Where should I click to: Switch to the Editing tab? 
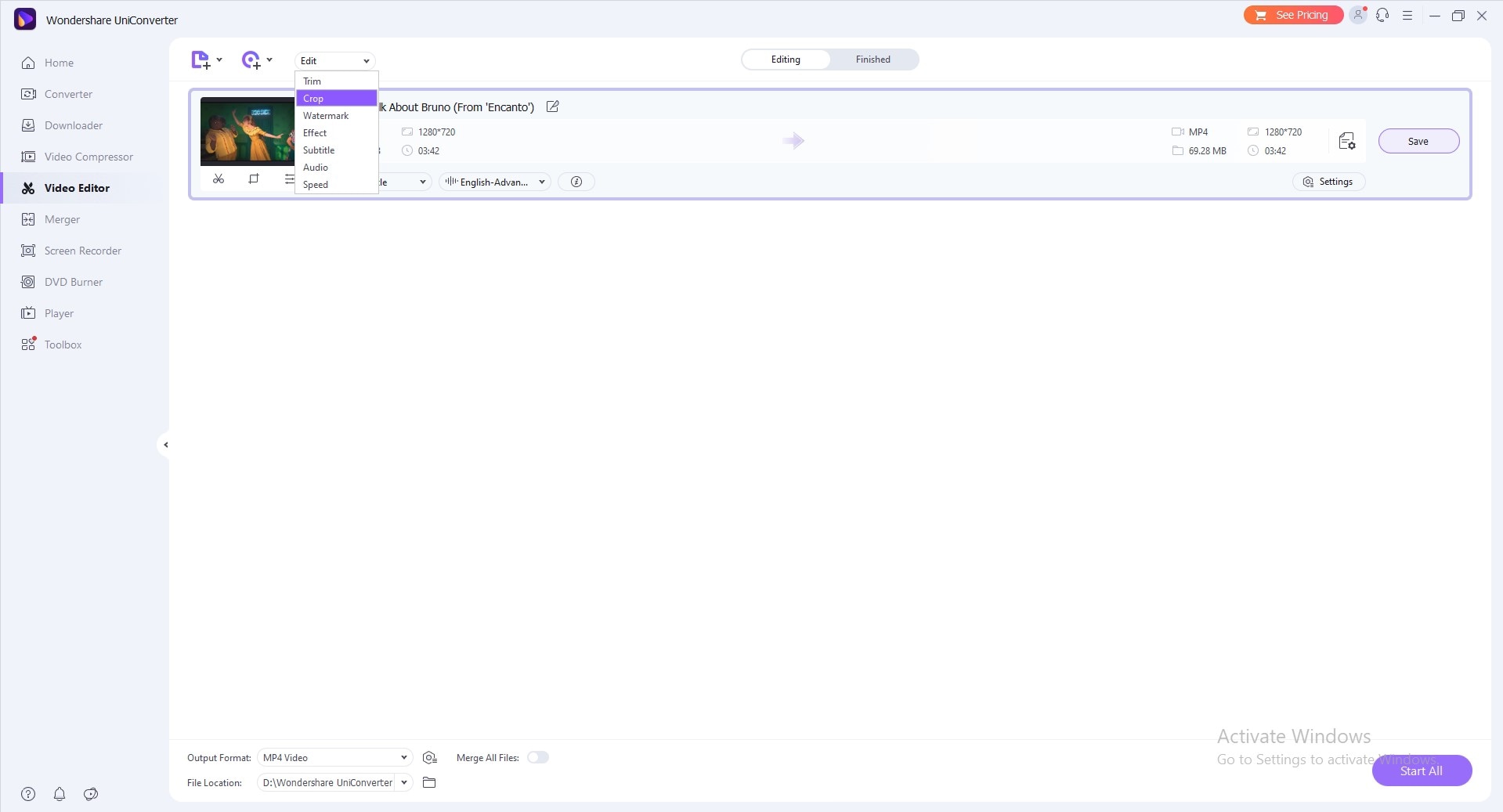(x=786, y=60)
